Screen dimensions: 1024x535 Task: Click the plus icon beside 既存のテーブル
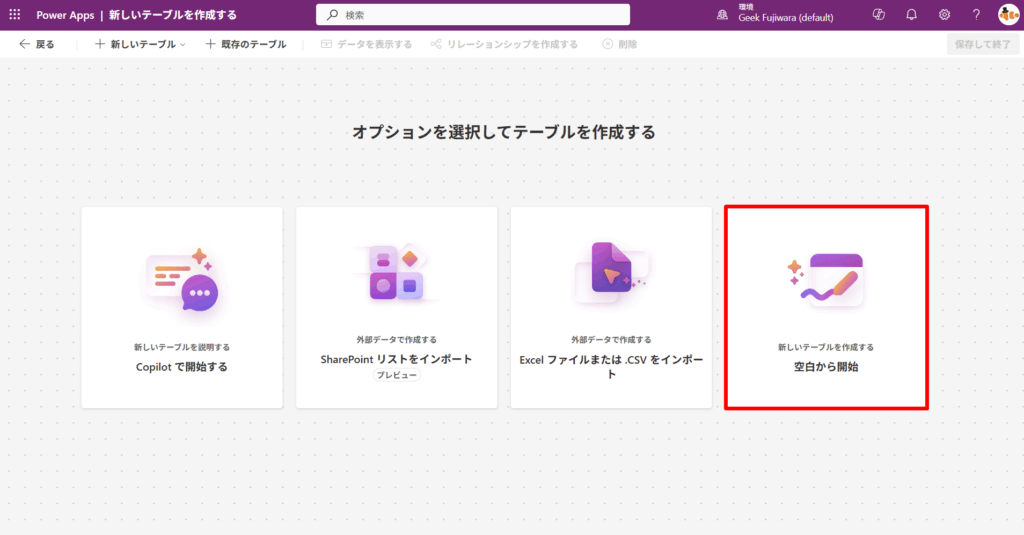point(210,44)
